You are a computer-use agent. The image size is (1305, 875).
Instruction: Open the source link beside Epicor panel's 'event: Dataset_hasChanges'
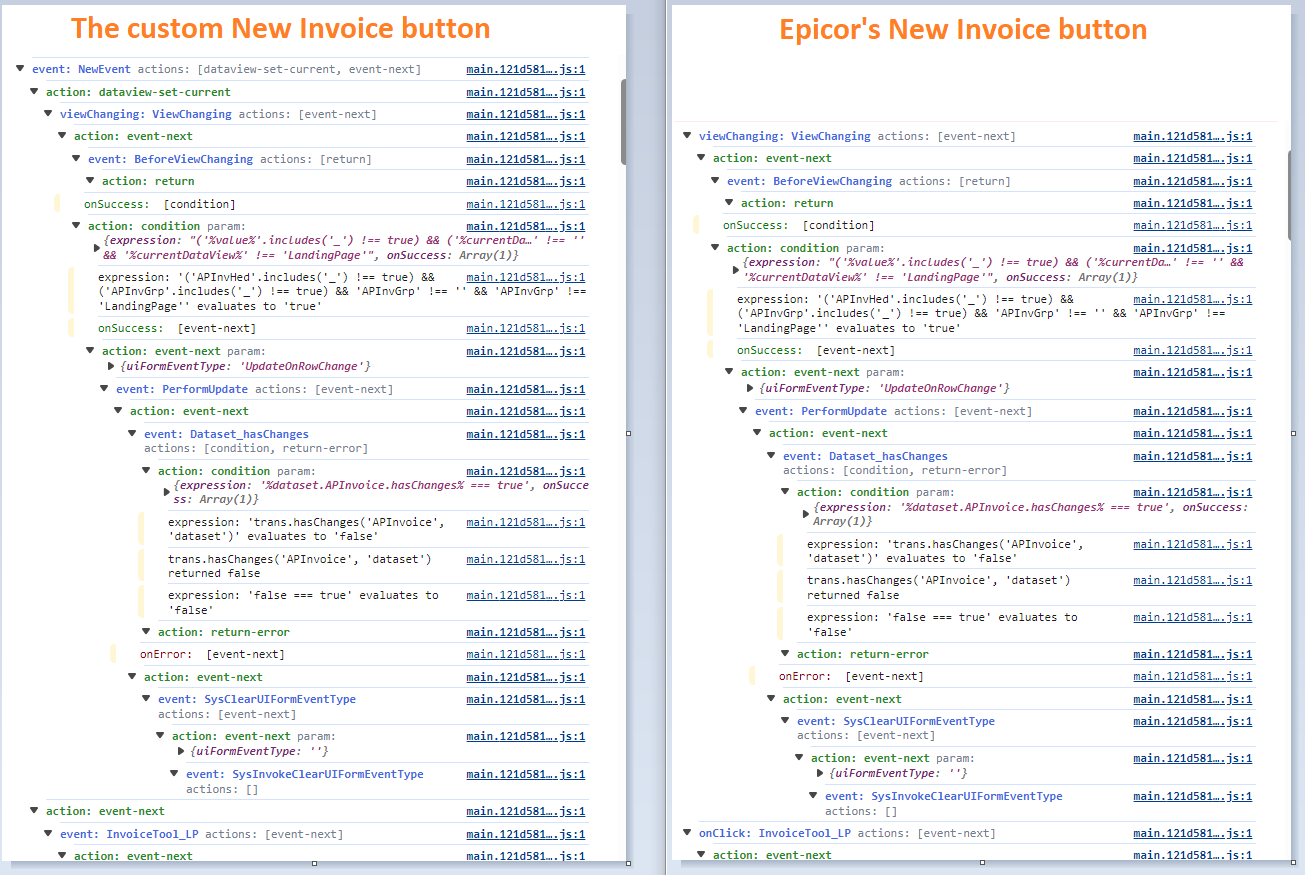1193,456
